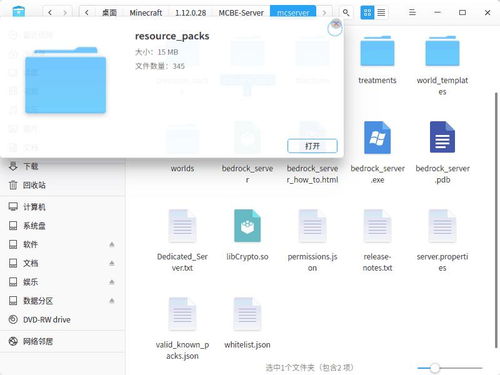
Task: Select the 桌面 breadcrumb
Action: pos(109,13)
